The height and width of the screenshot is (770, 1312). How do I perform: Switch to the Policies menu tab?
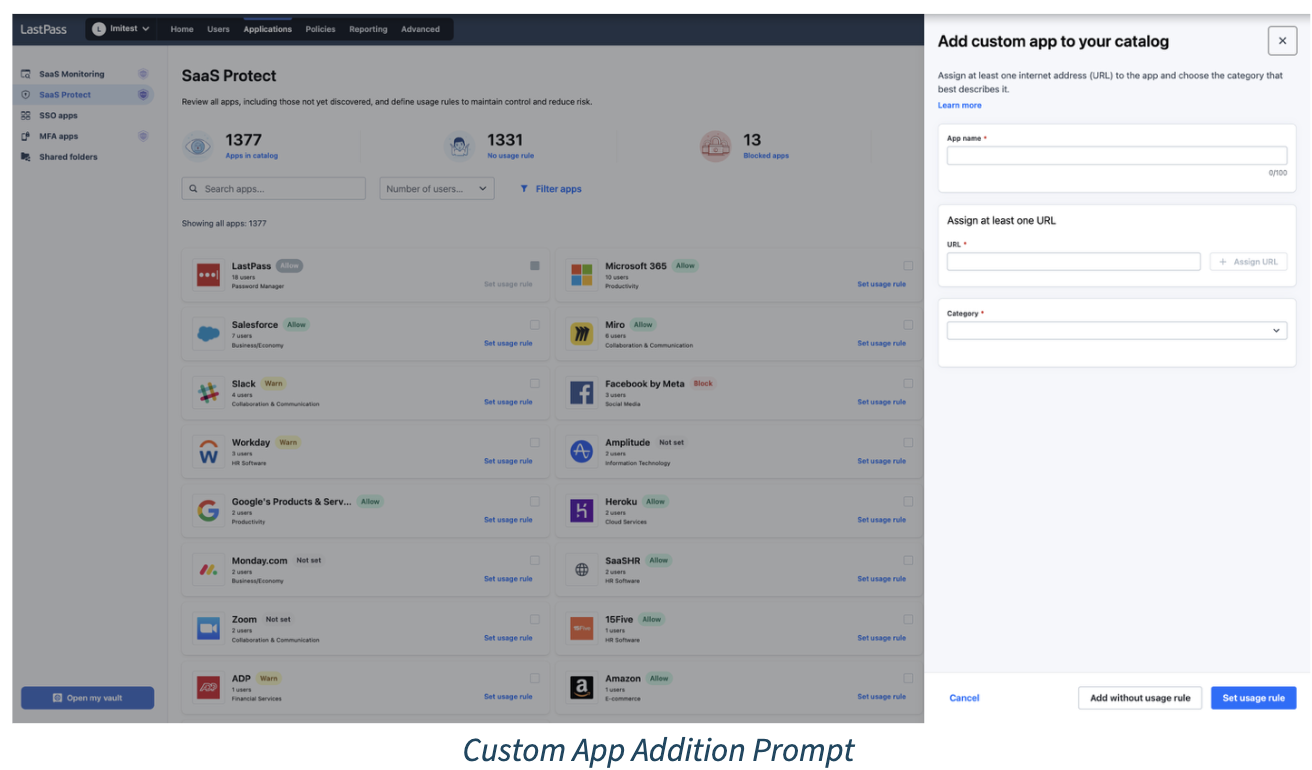[320, 29]
